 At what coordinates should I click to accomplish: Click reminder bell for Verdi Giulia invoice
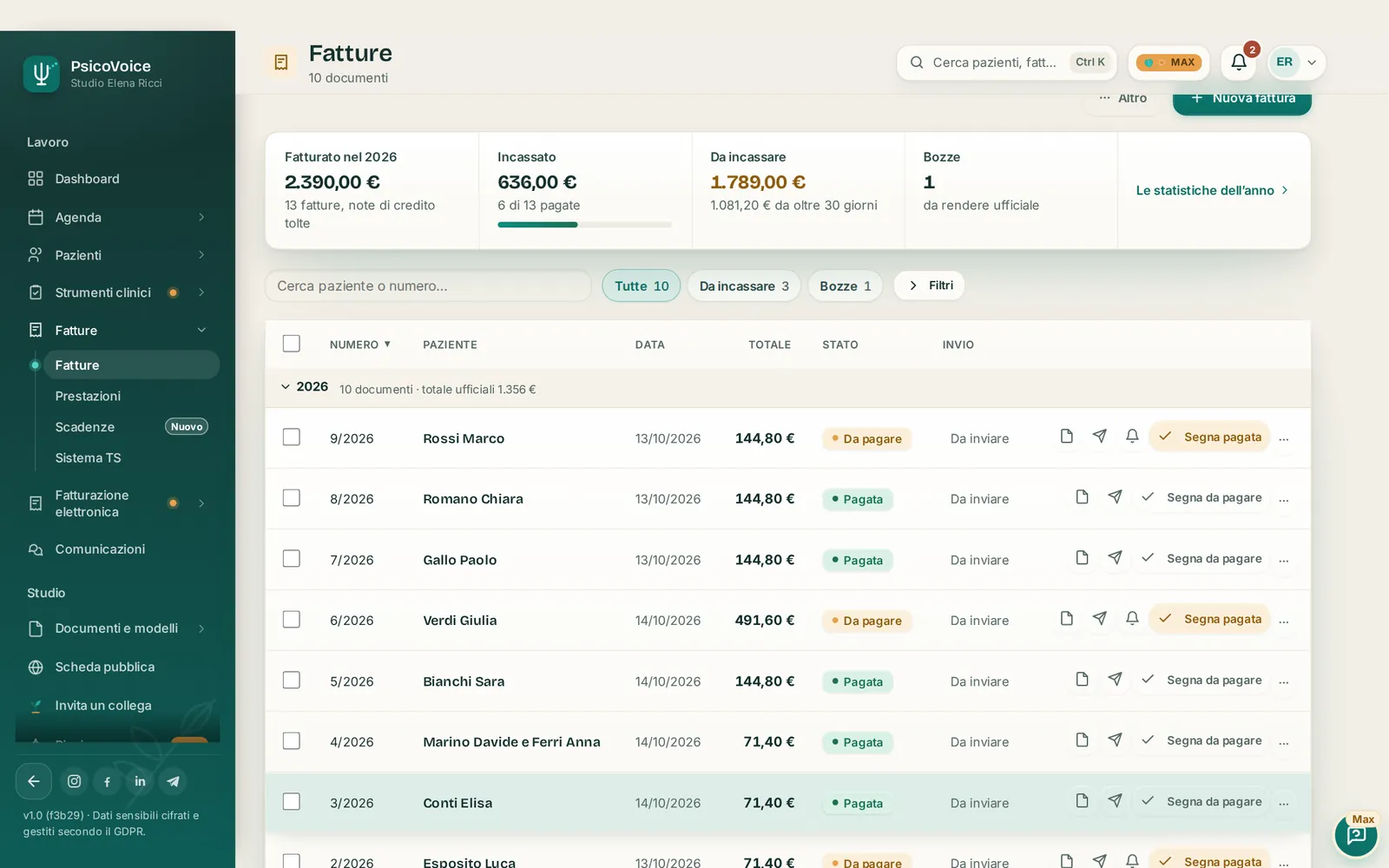pos(1132,618)
